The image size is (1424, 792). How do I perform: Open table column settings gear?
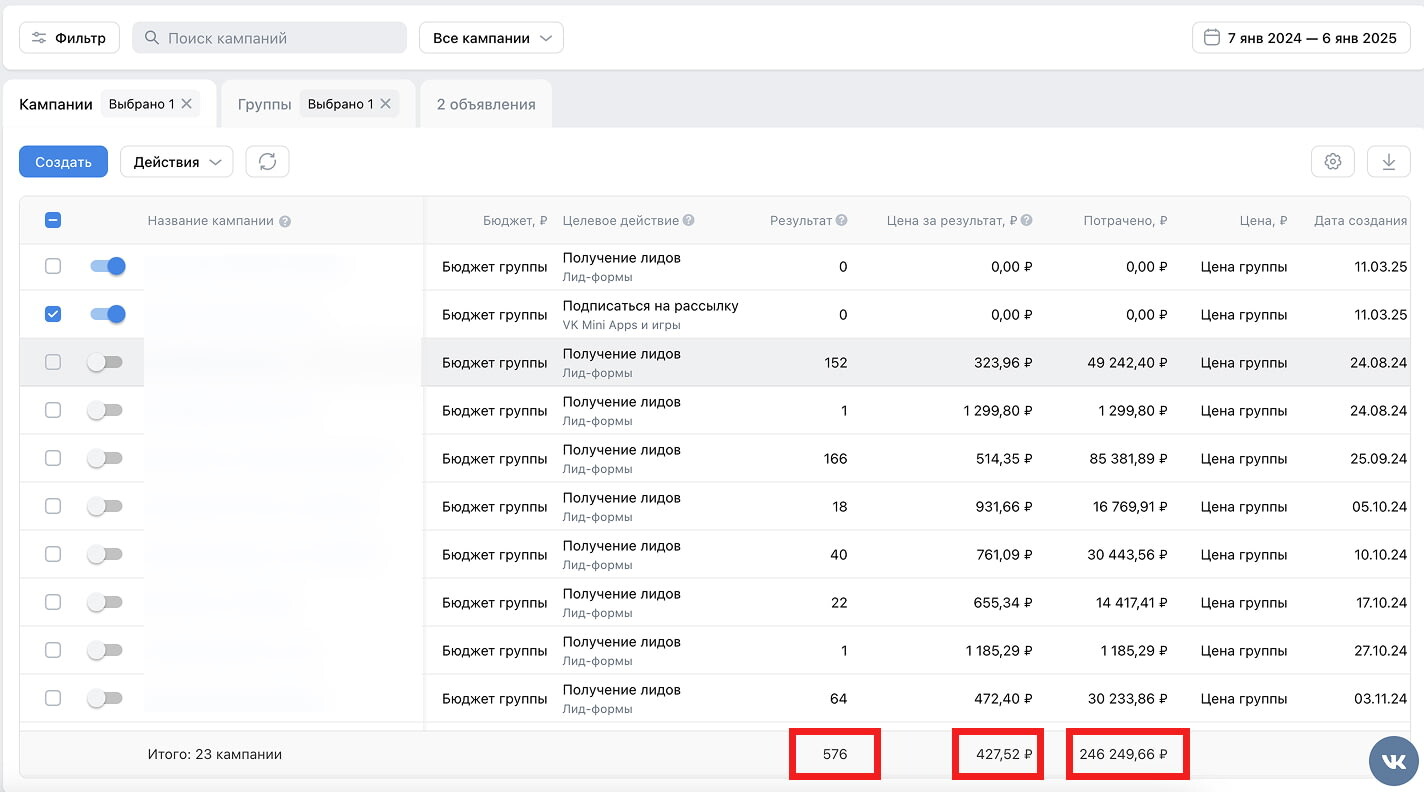tap(1333, 162)
